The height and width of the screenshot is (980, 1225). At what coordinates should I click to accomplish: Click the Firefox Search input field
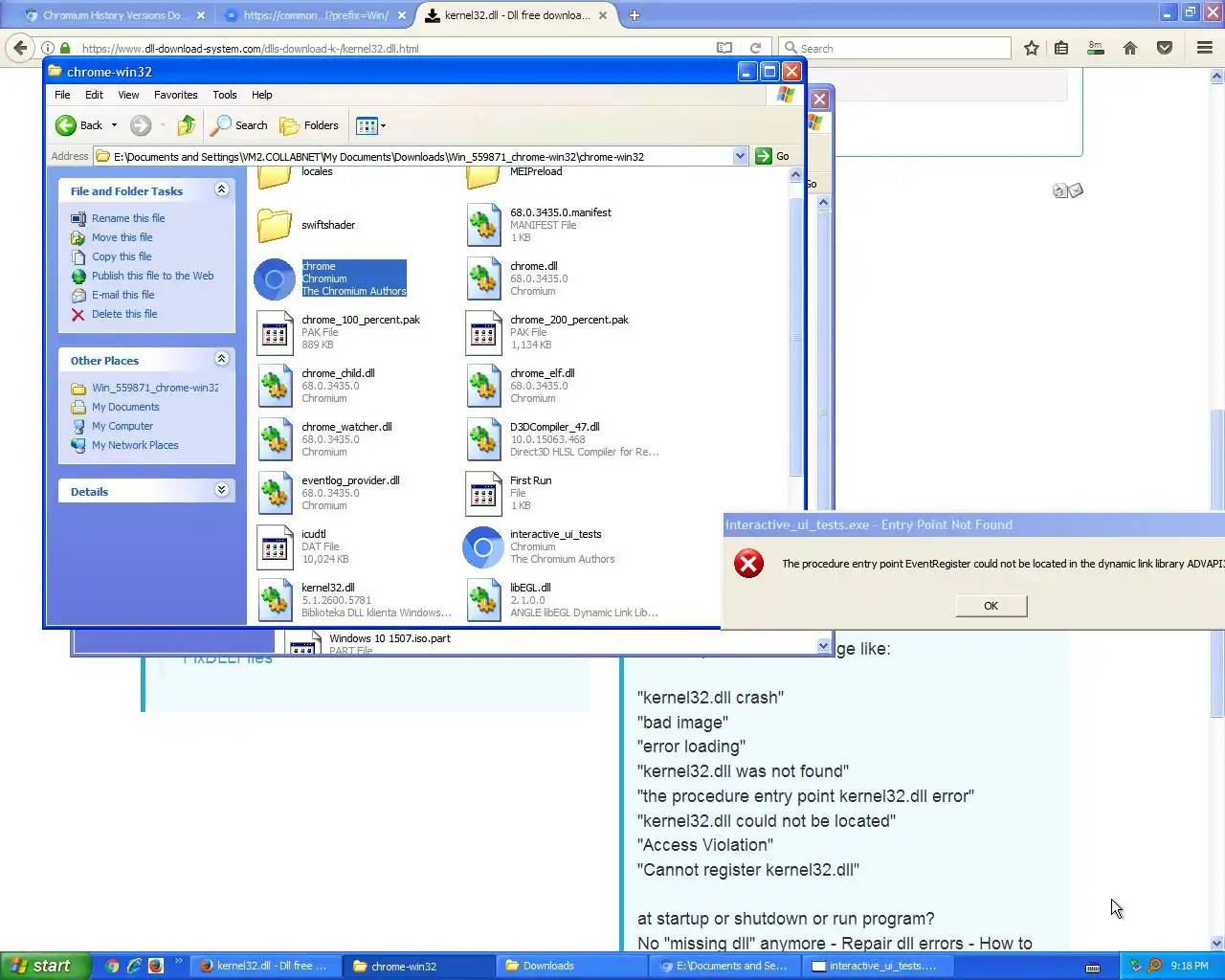point(896,48)
